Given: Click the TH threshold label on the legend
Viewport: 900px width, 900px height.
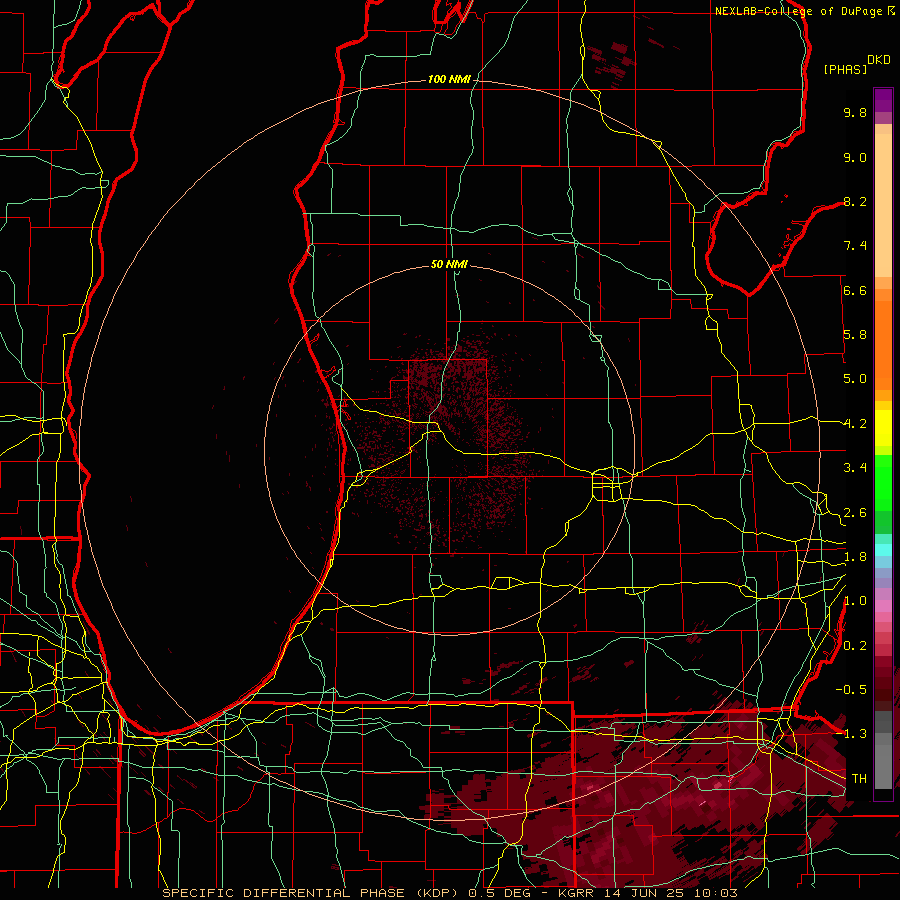Looking at the screenshot, I should [859, 779].
